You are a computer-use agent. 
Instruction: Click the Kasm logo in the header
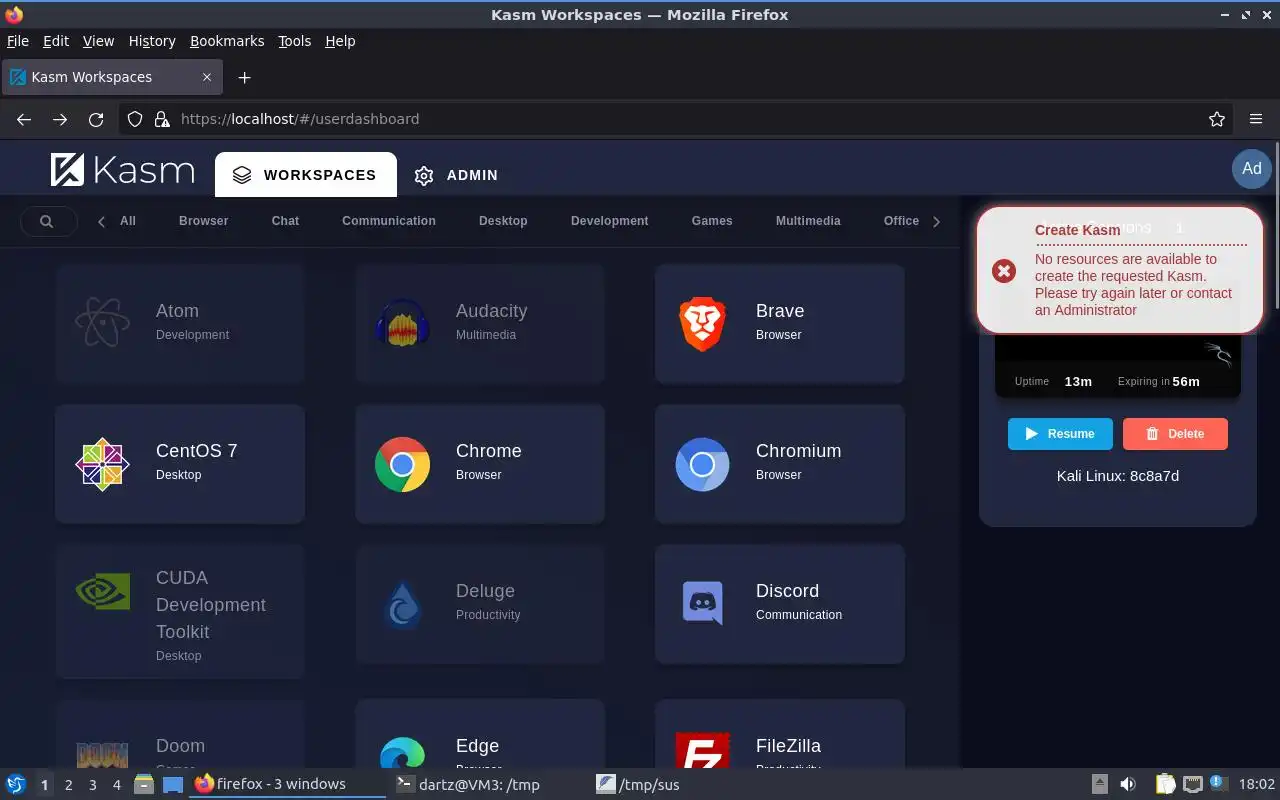point(122,170)
